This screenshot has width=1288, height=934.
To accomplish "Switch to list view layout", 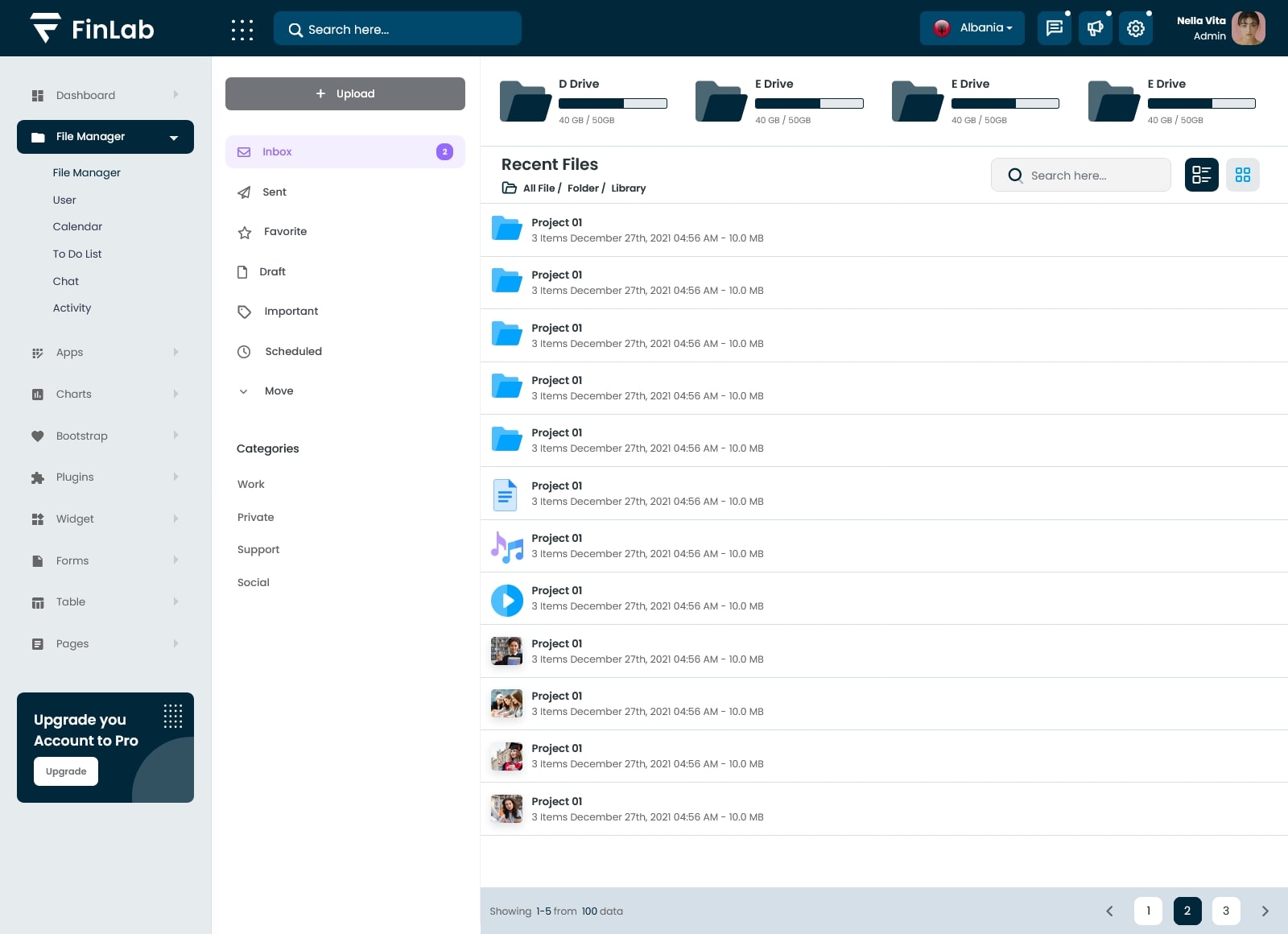I will 1201,175.
